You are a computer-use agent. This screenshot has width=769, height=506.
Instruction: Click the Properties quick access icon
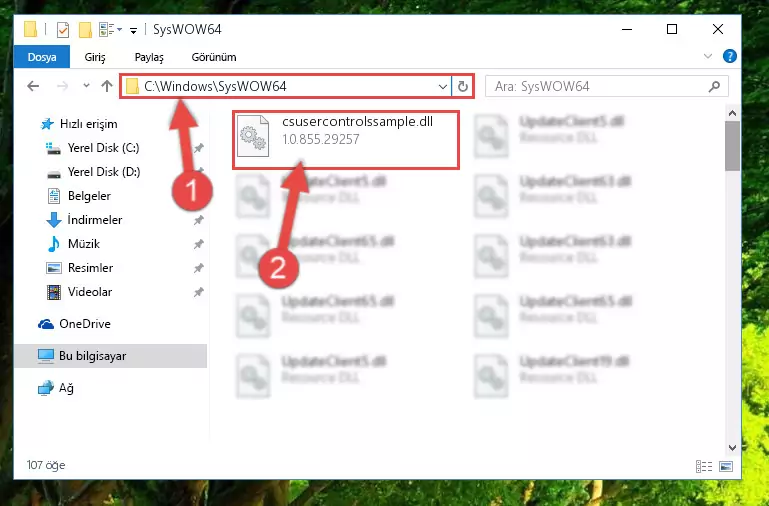point(63,30)
